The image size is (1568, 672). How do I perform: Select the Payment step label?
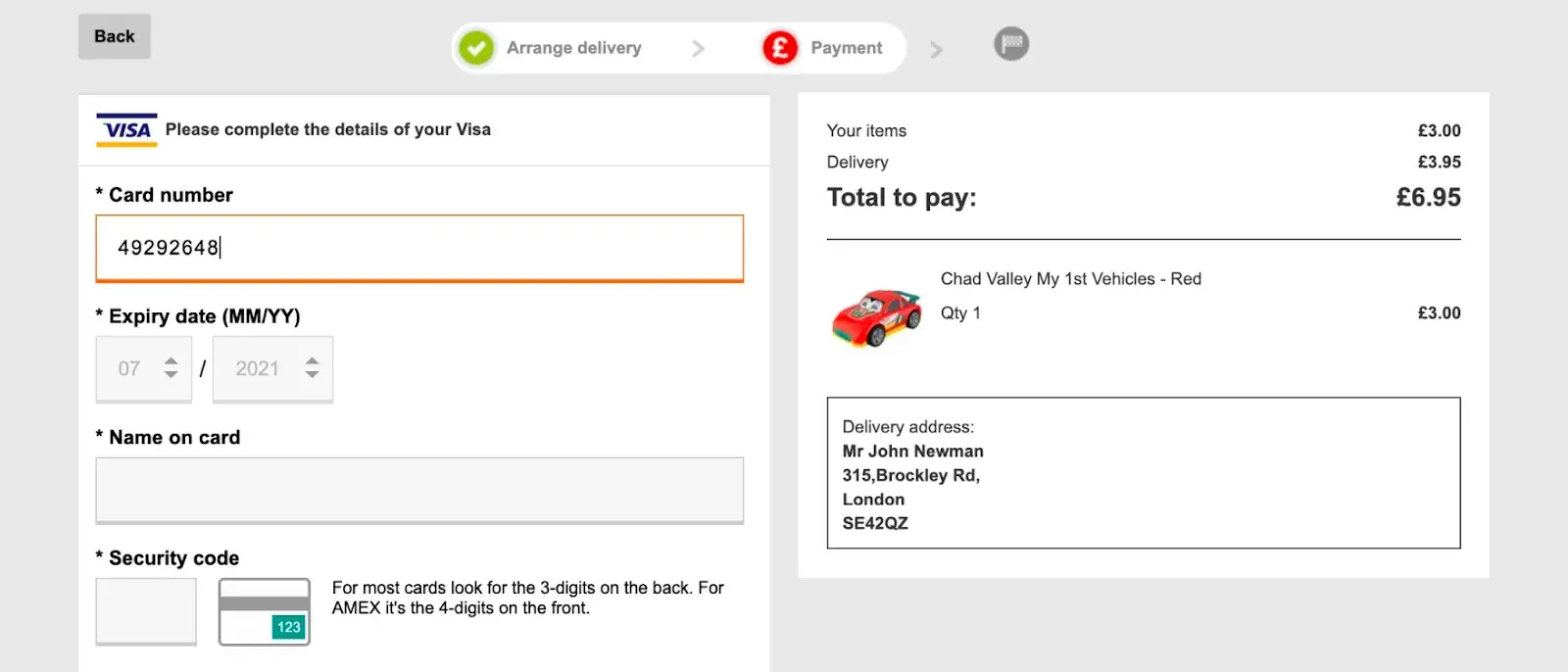click(846, 48)
